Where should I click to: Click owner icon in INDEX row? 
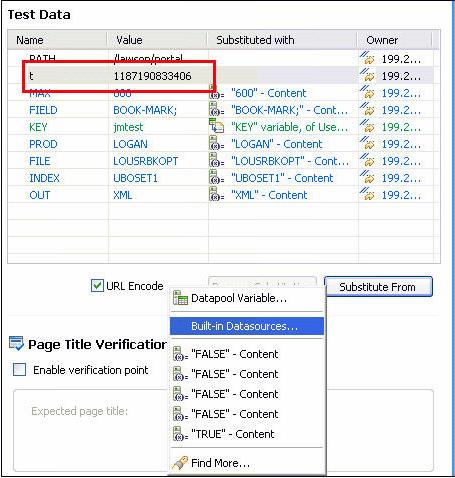tap(367, 177)
